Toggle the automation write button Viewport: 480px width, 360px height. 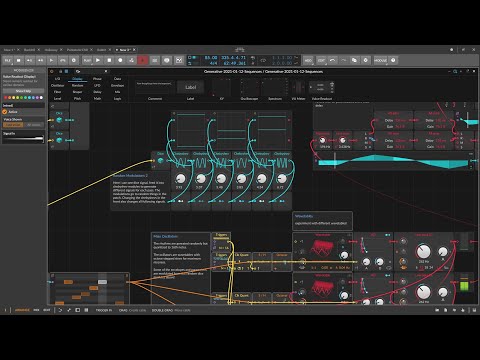pos(131,60)
